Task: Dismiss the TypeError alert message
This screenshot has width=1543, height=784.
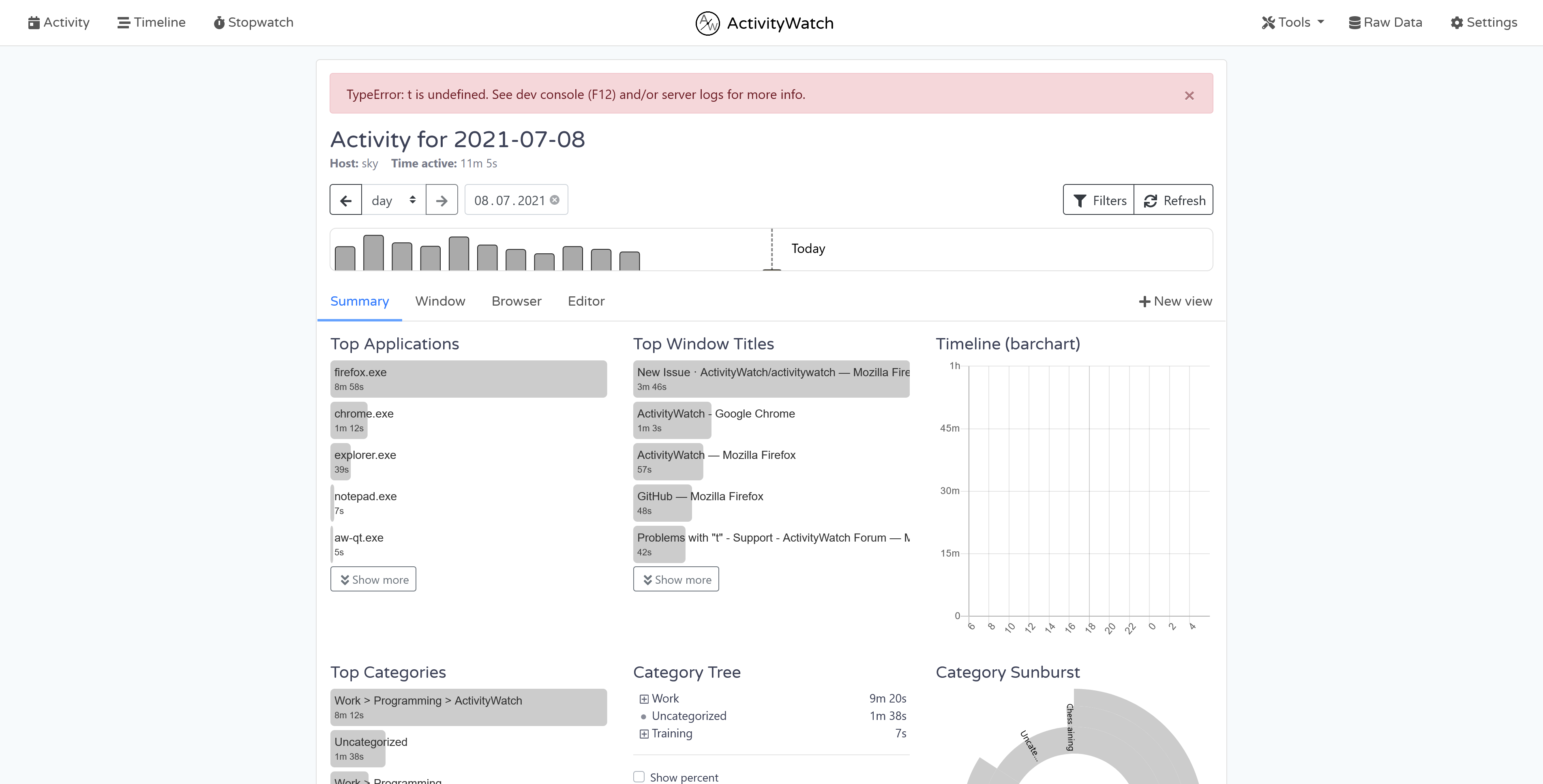Action: 1189,95
